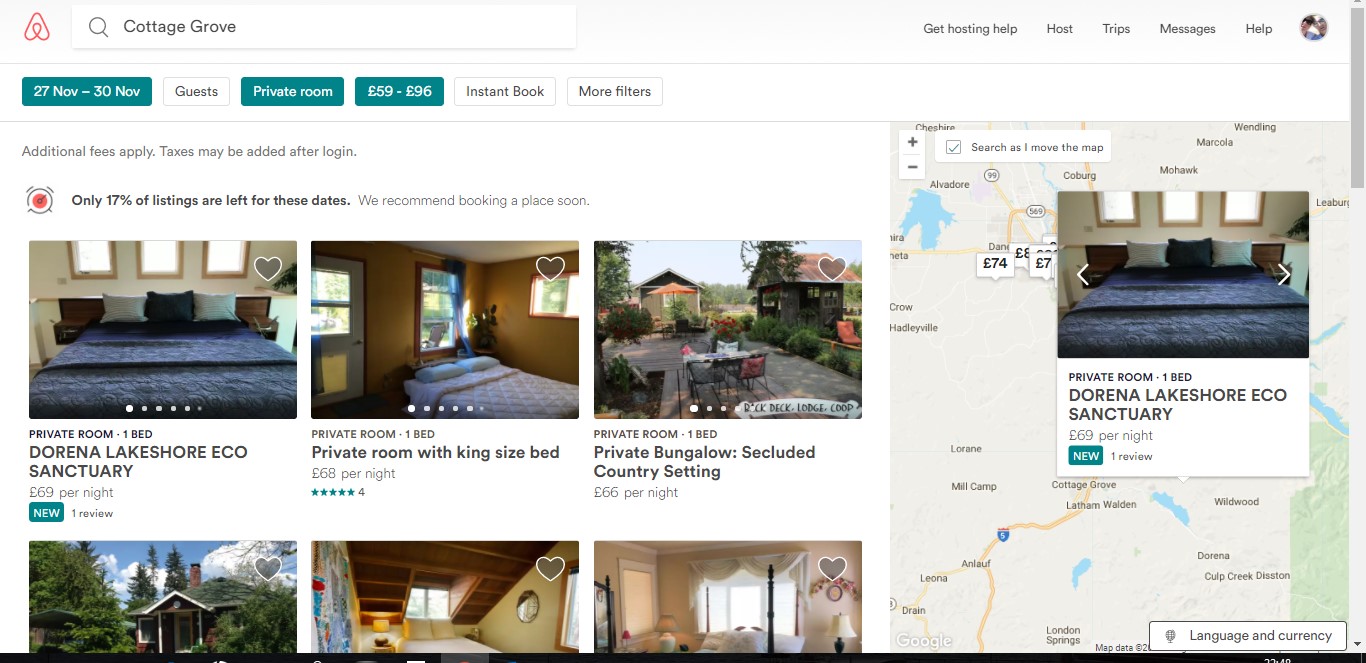Adjust the £59 - £96 price range filter
1366x663 pixels.
click(399, 91)
